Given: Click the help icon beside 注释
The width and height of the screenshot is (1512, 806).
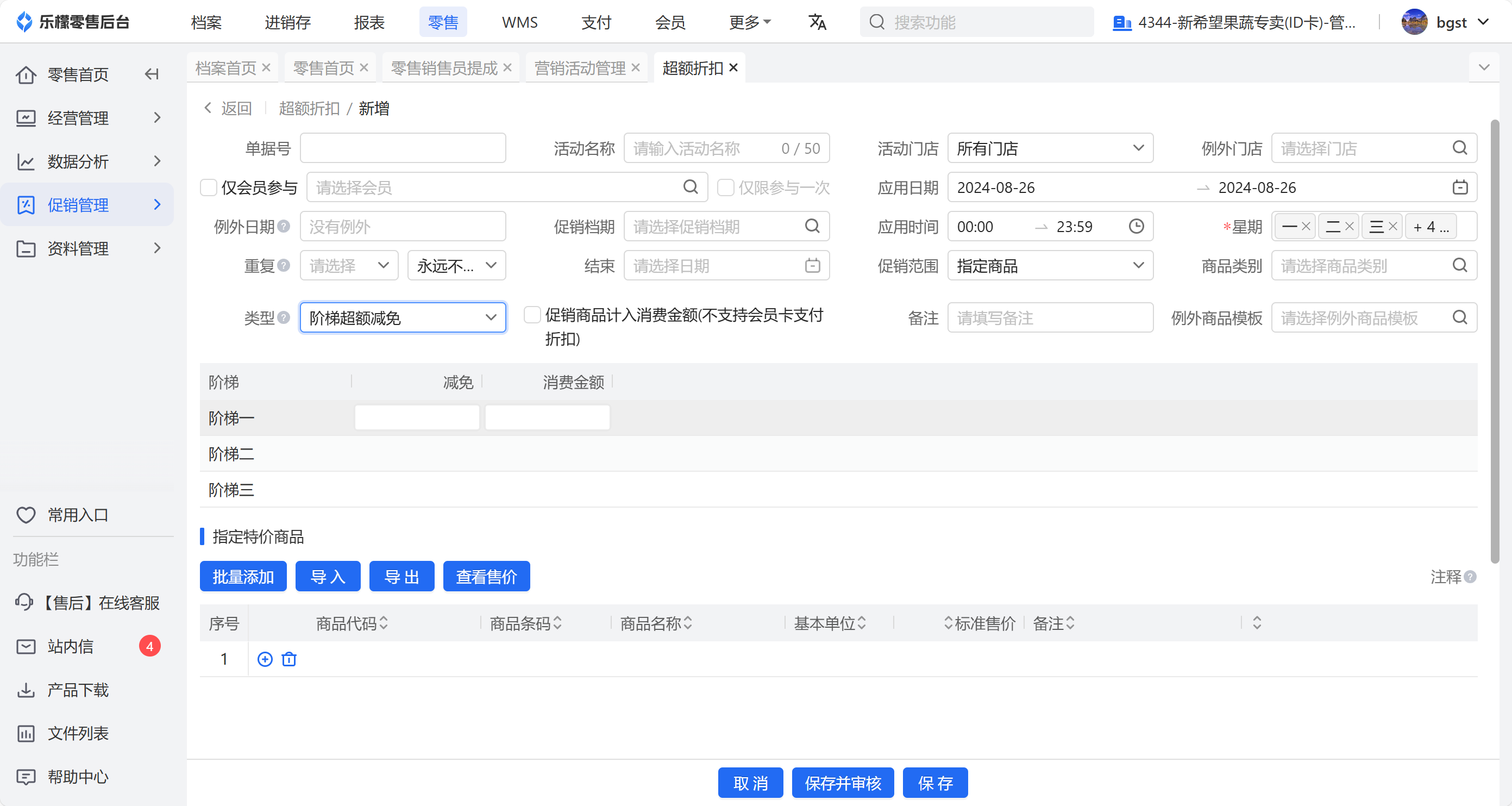Looking at the screenshot, I should point(1470,577).
